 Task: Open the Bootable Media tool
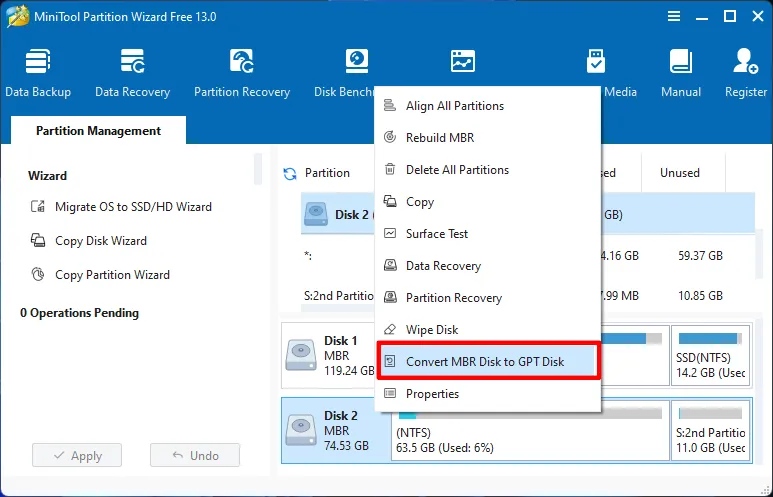pyautogui.click(x=596, y=61)
